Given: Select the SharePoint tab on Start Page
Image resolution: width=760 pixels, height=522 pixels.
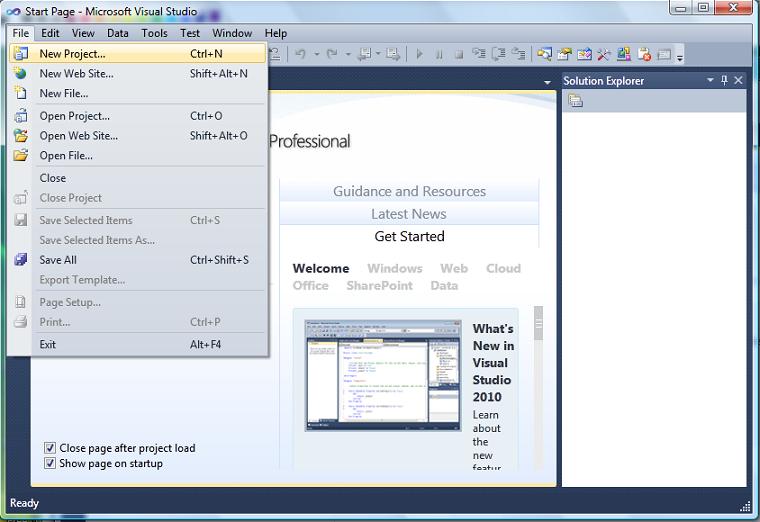Looking at the screenshot, I should pyautogui.click(x=380, y=285).
